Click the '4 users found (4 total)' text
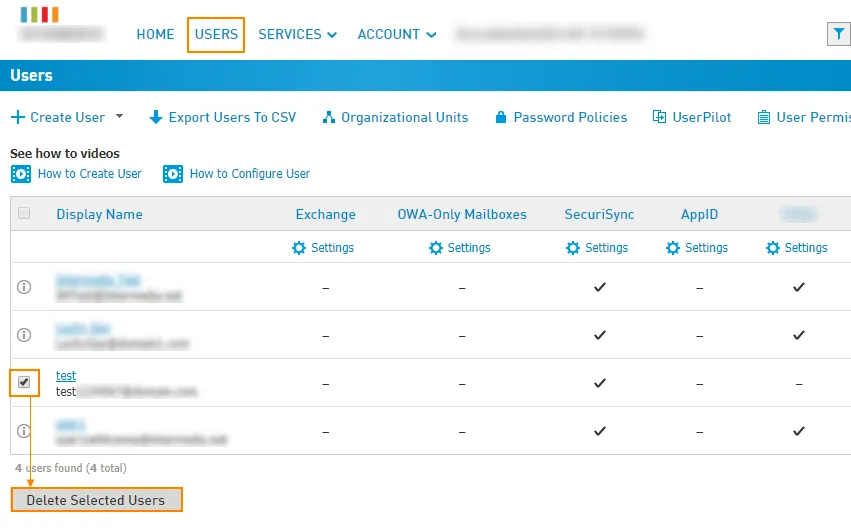Screen dimensions: 851x530 (x=71, y=468)
